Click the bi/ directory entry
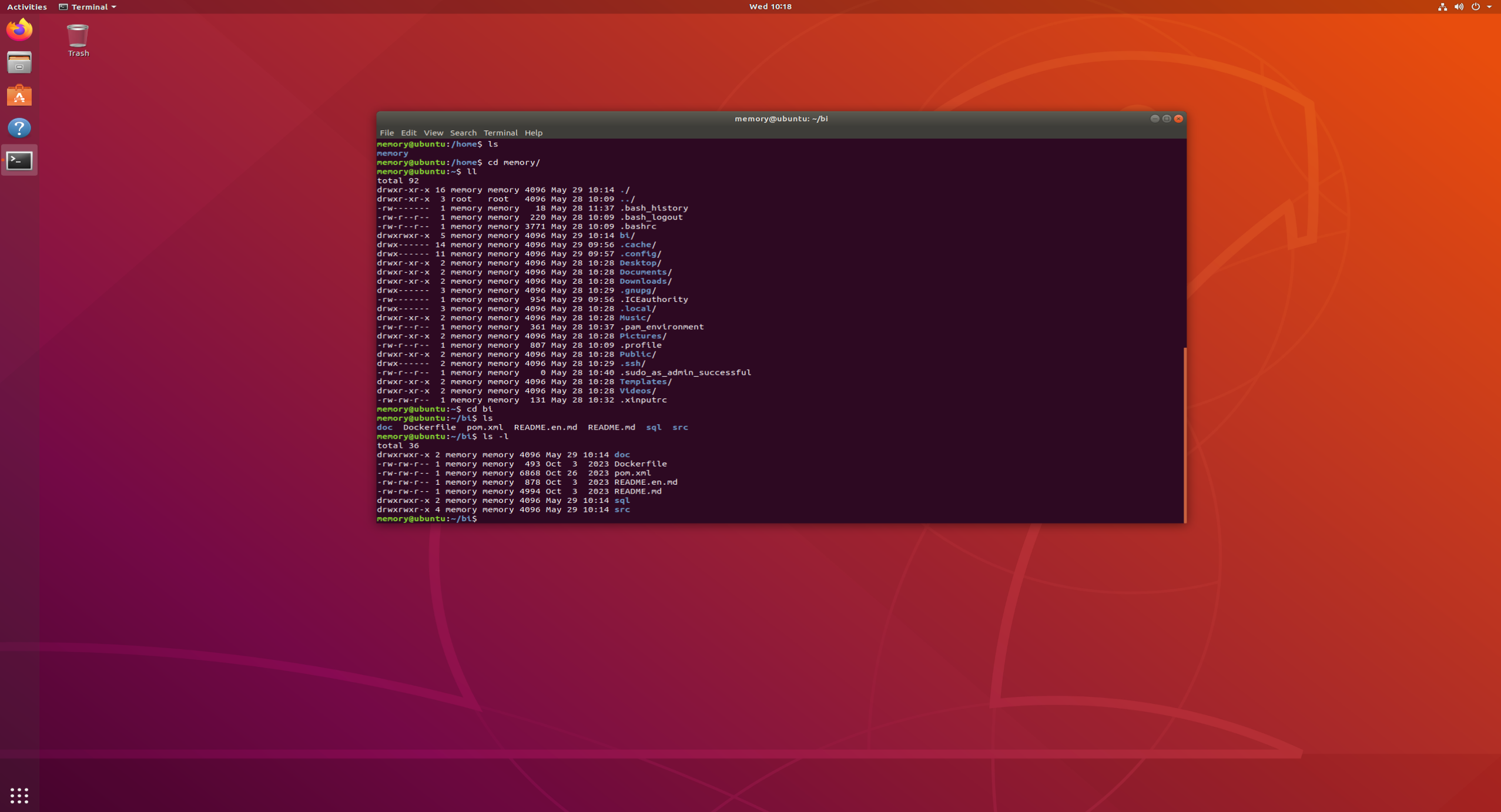The image size is (1501, 812). (x=627, y=236)
